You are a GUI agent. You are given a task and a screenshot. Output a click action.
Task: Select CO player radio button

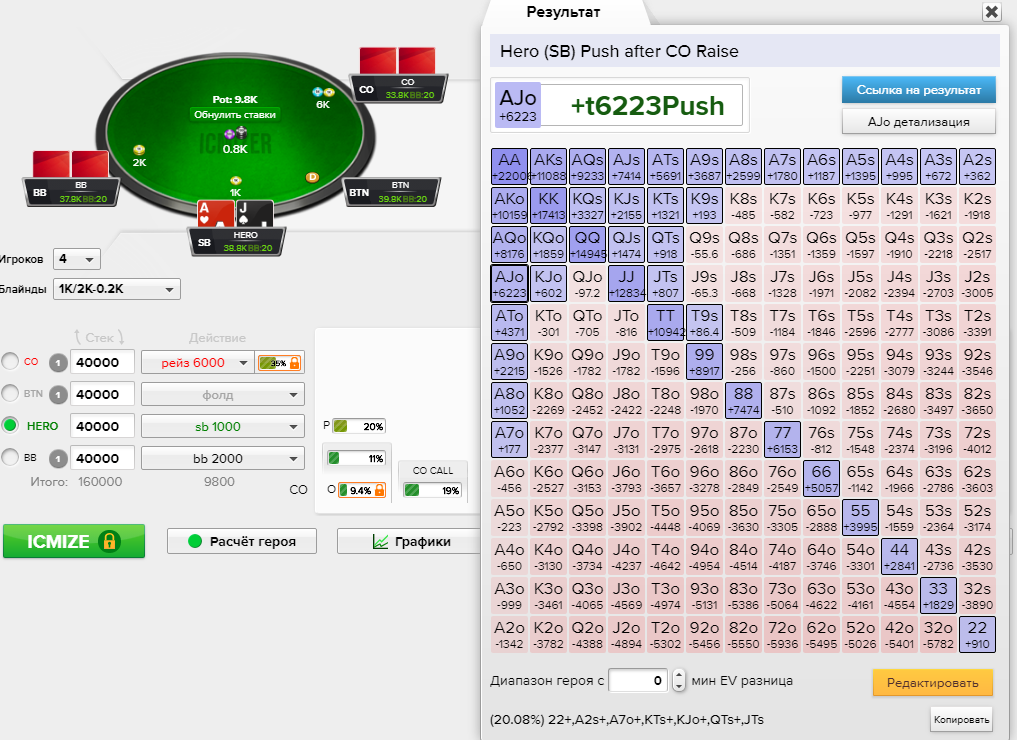[x=10, y=361]
